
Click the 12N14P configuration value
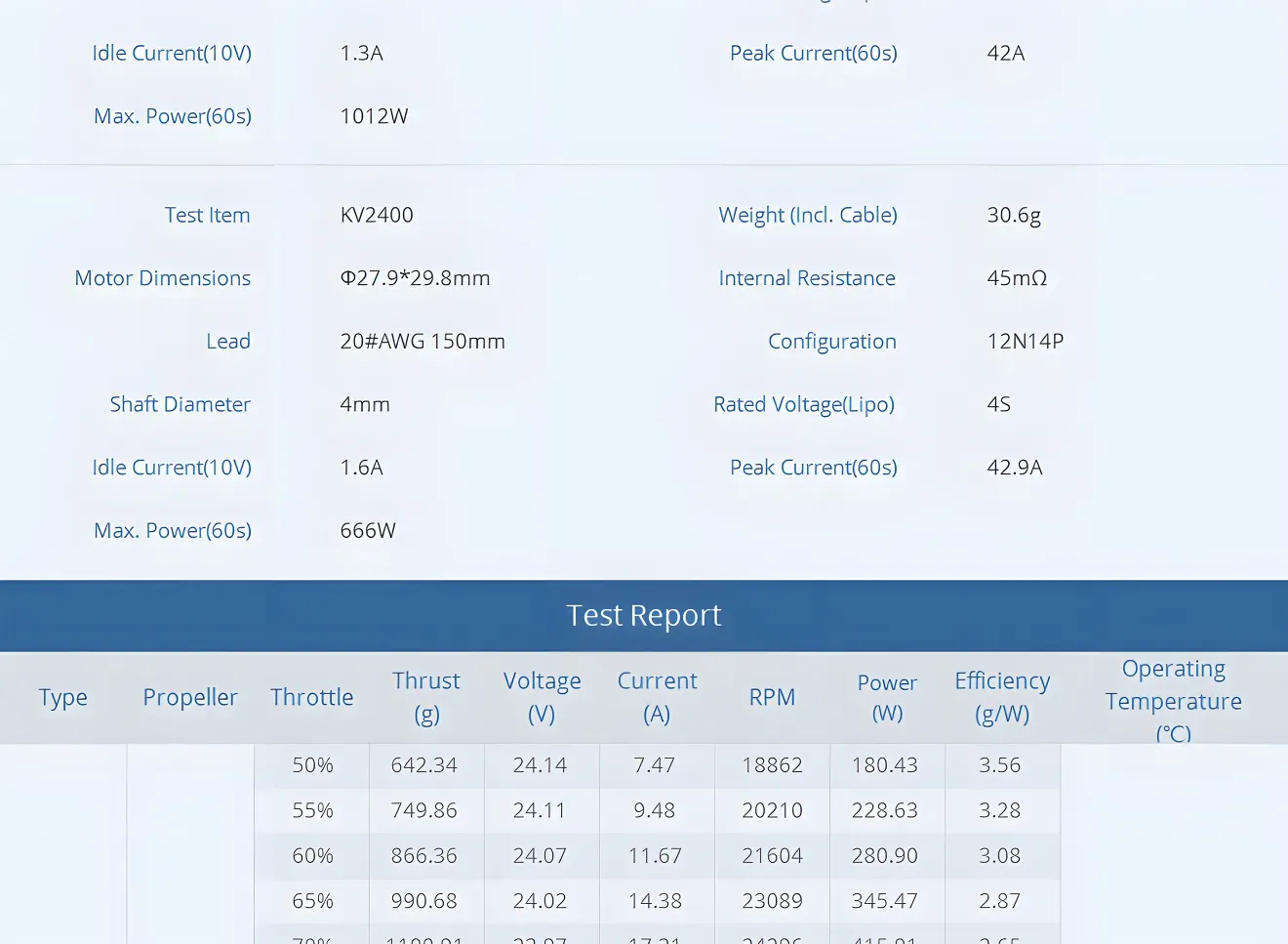1025,342
